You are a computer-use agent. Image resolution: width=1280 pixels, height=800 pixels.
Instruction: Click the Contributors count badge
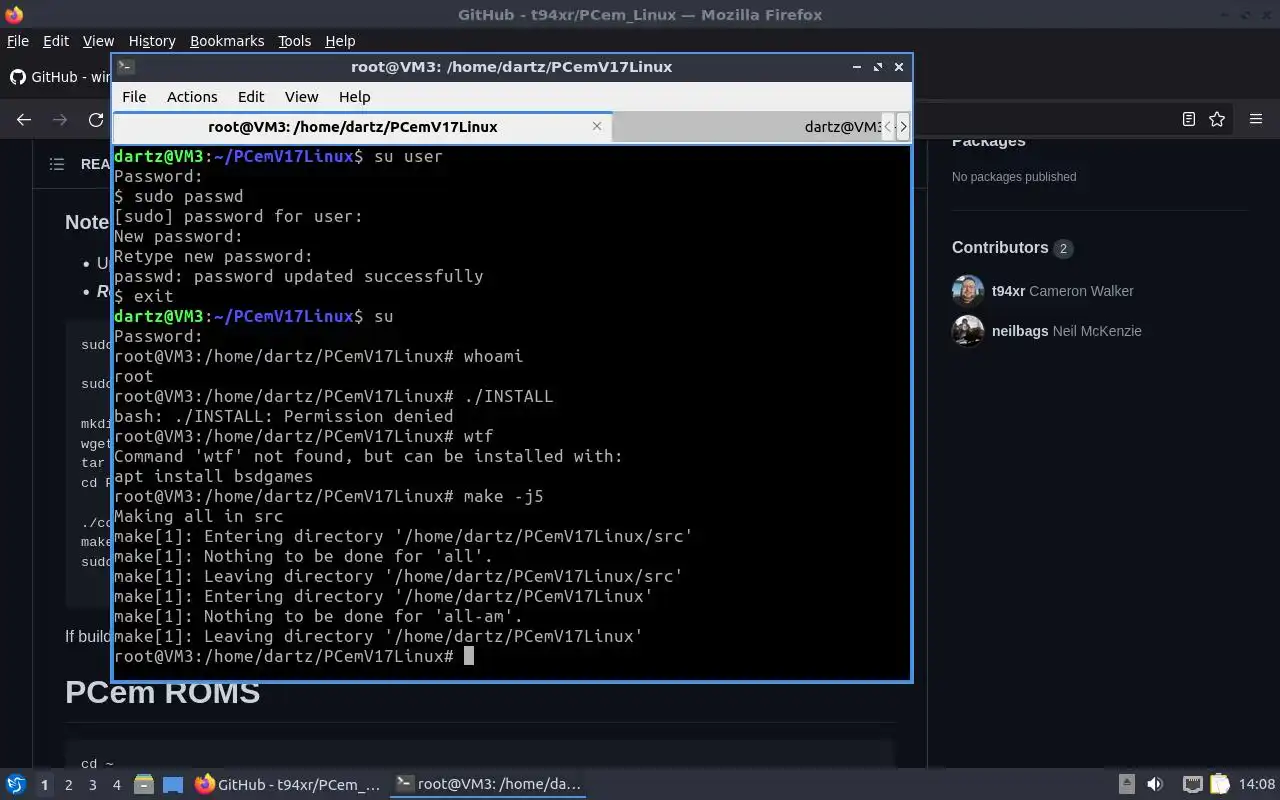click(1063, 248)
